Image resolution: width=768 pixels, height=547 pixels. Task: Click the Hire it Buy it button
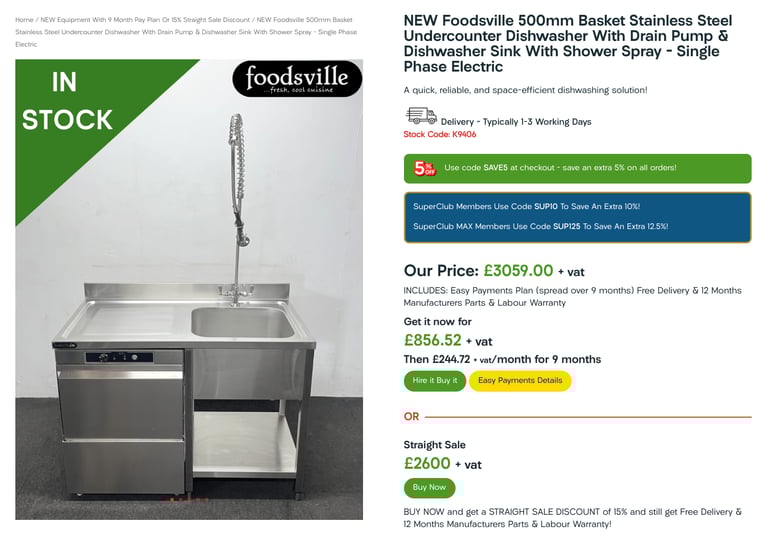435,381
